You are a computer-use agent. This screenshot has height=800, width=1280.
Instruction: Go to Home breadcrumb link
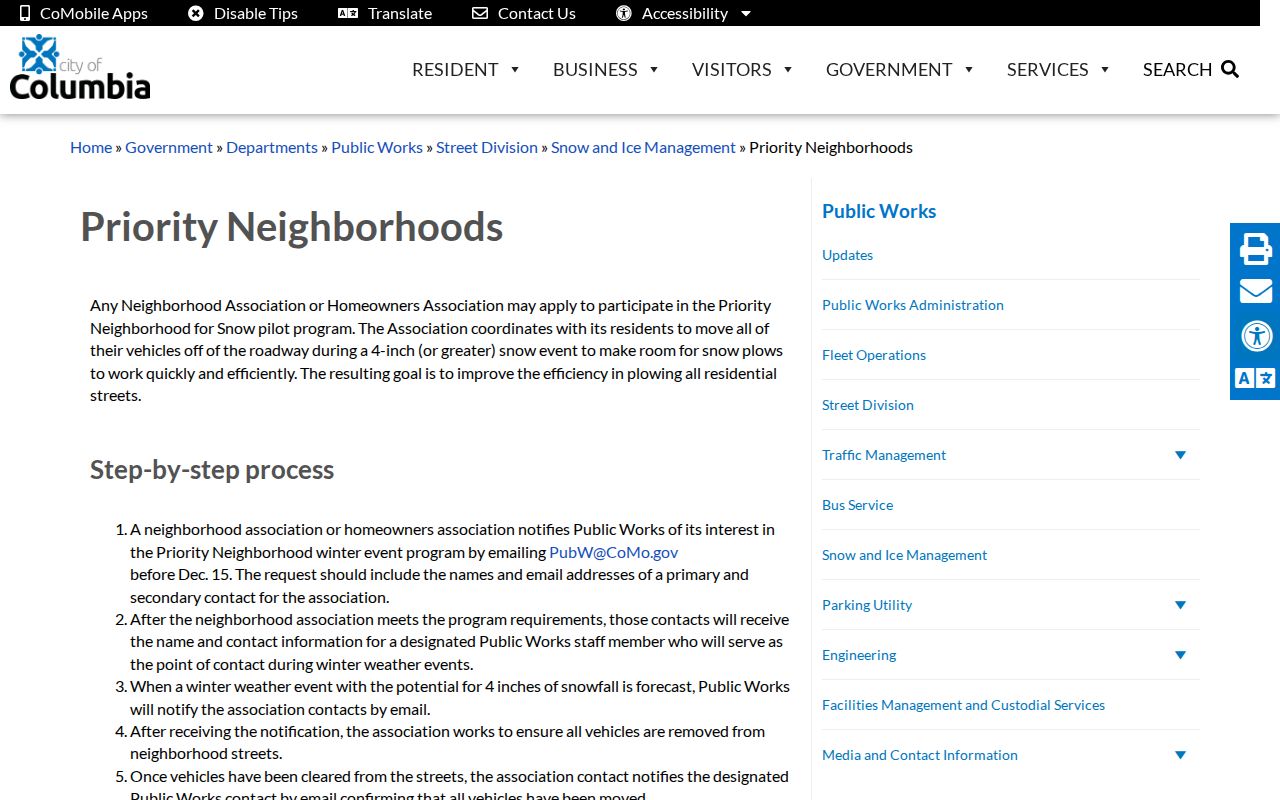pyautogui.click(x=91, y=147)
